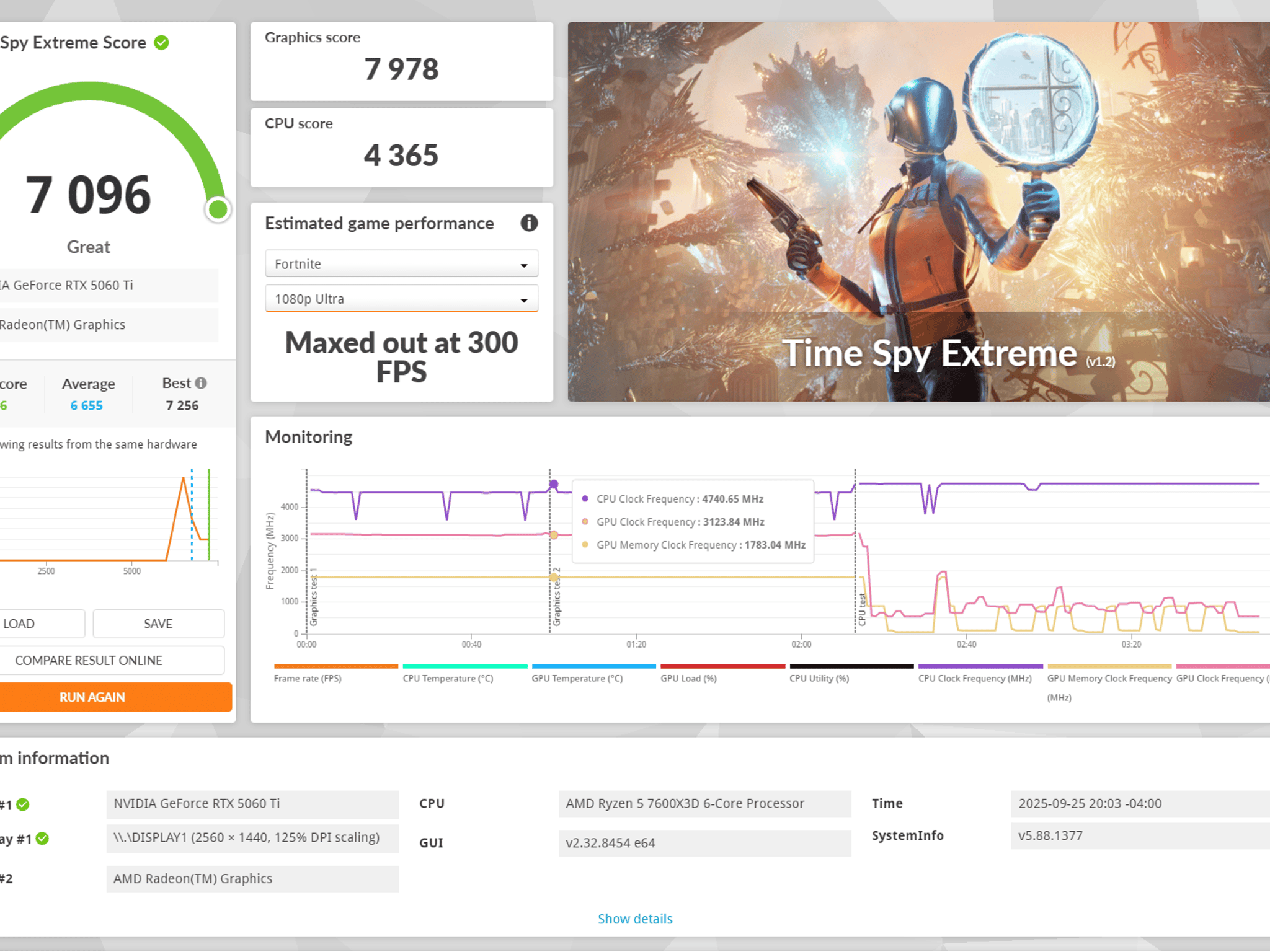Click the LOAD button
Screen dimensions: 1270x952
click(41, 624)
